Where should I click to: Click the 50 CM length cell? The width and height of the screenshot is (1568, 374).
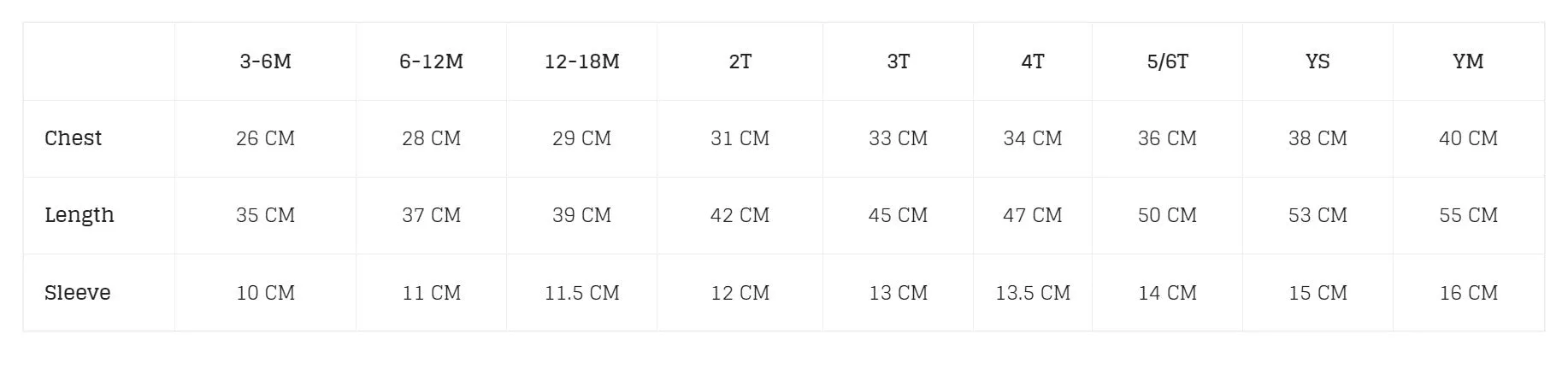pyautogui.click(x=1167, y=215)
